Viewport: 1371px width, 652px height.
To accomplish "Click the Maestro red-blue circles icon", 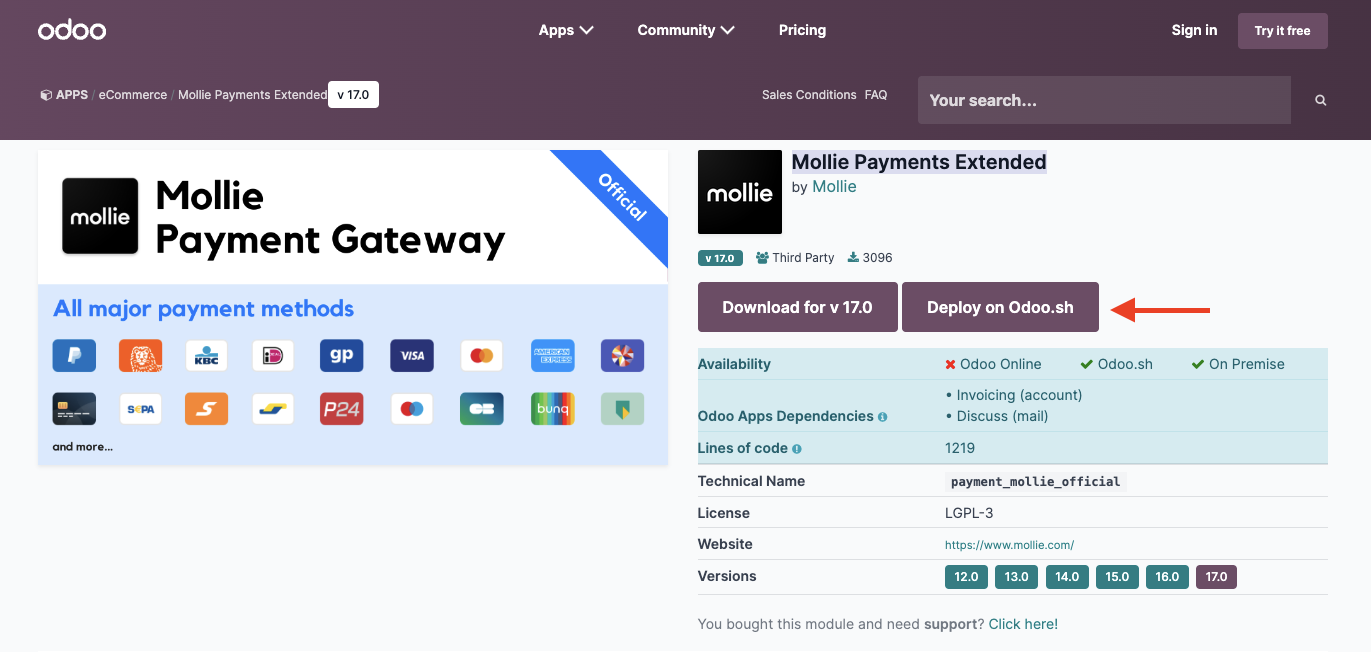I will tap(412, 408).
